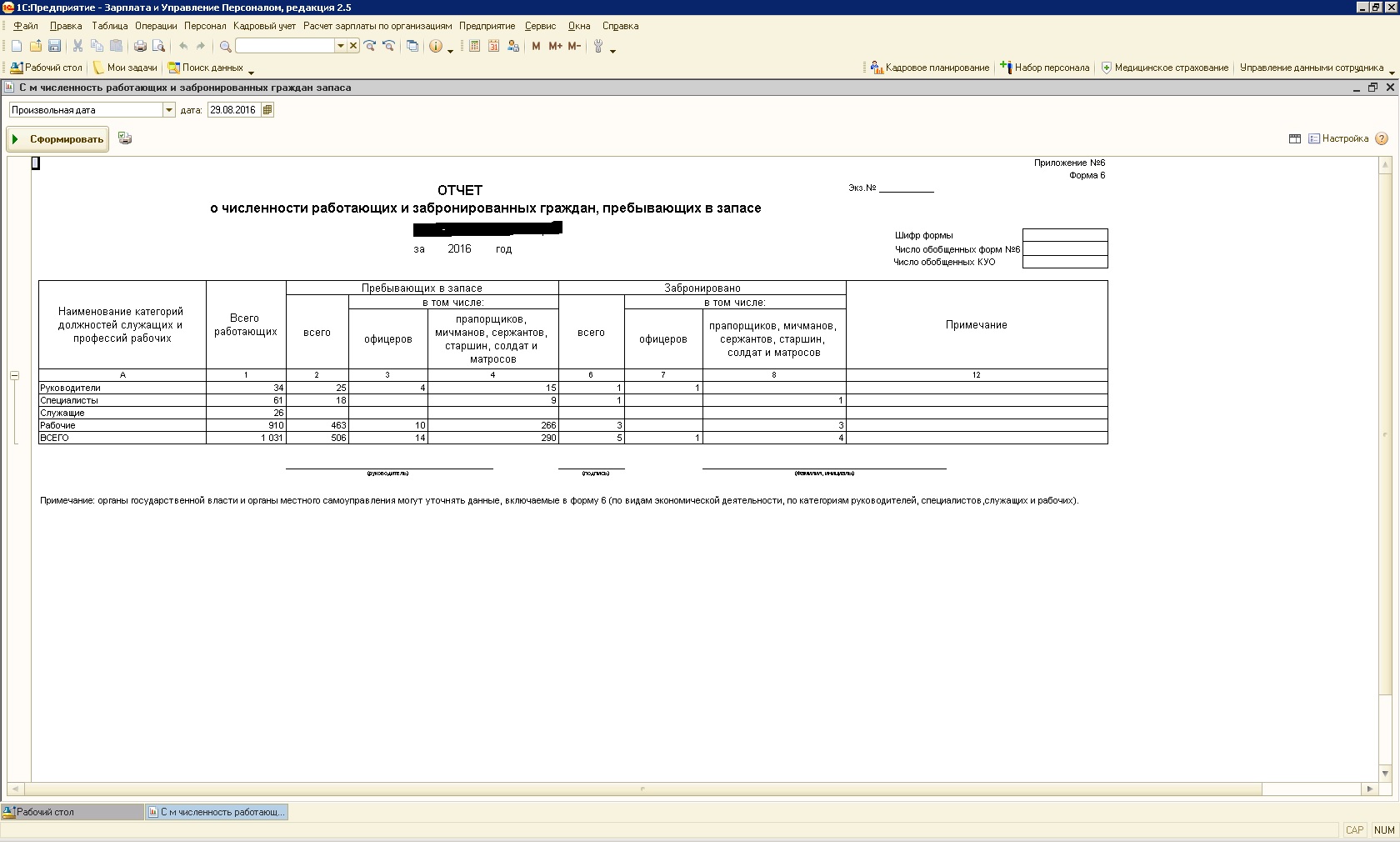Click the question mark help icon

pos(1382,139)
